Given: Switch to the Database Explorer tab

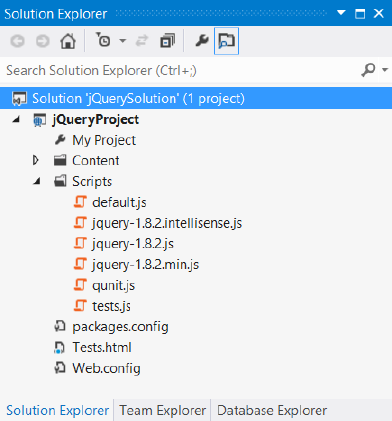Looking at the screenshot, I should click(x=272, y=410).
